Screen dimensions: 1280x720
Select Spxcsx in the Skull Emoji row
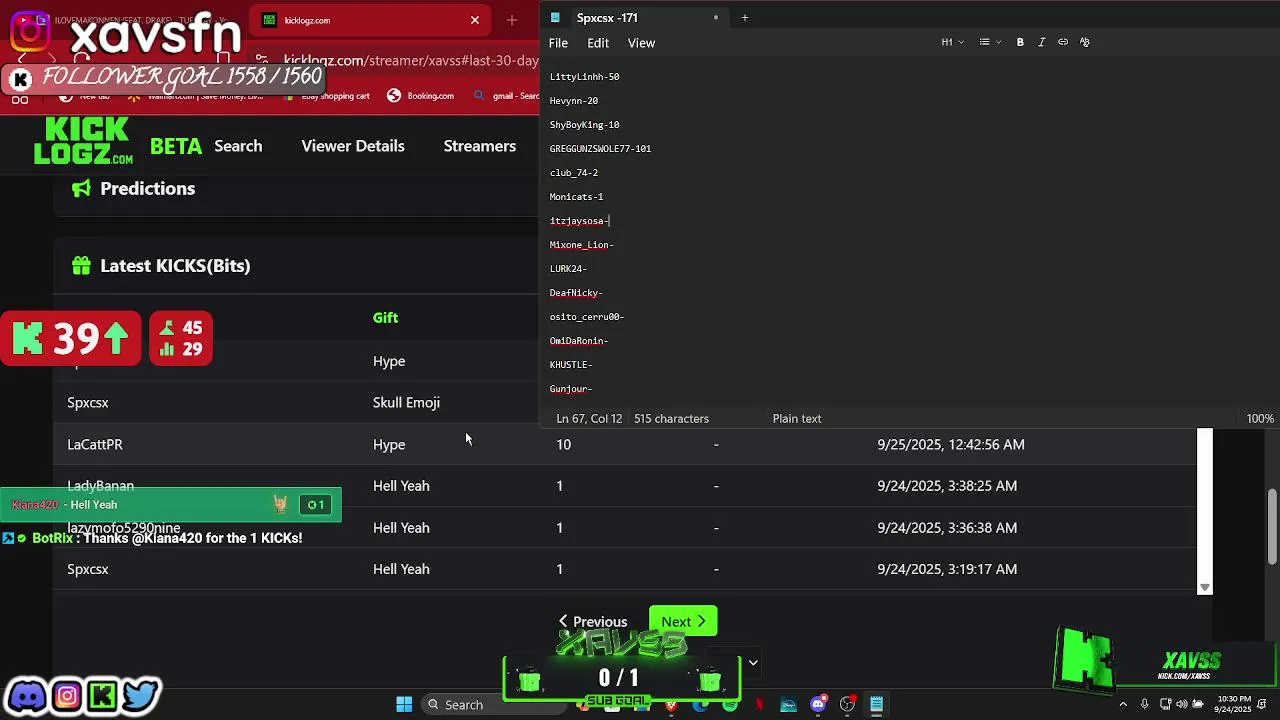88,402
